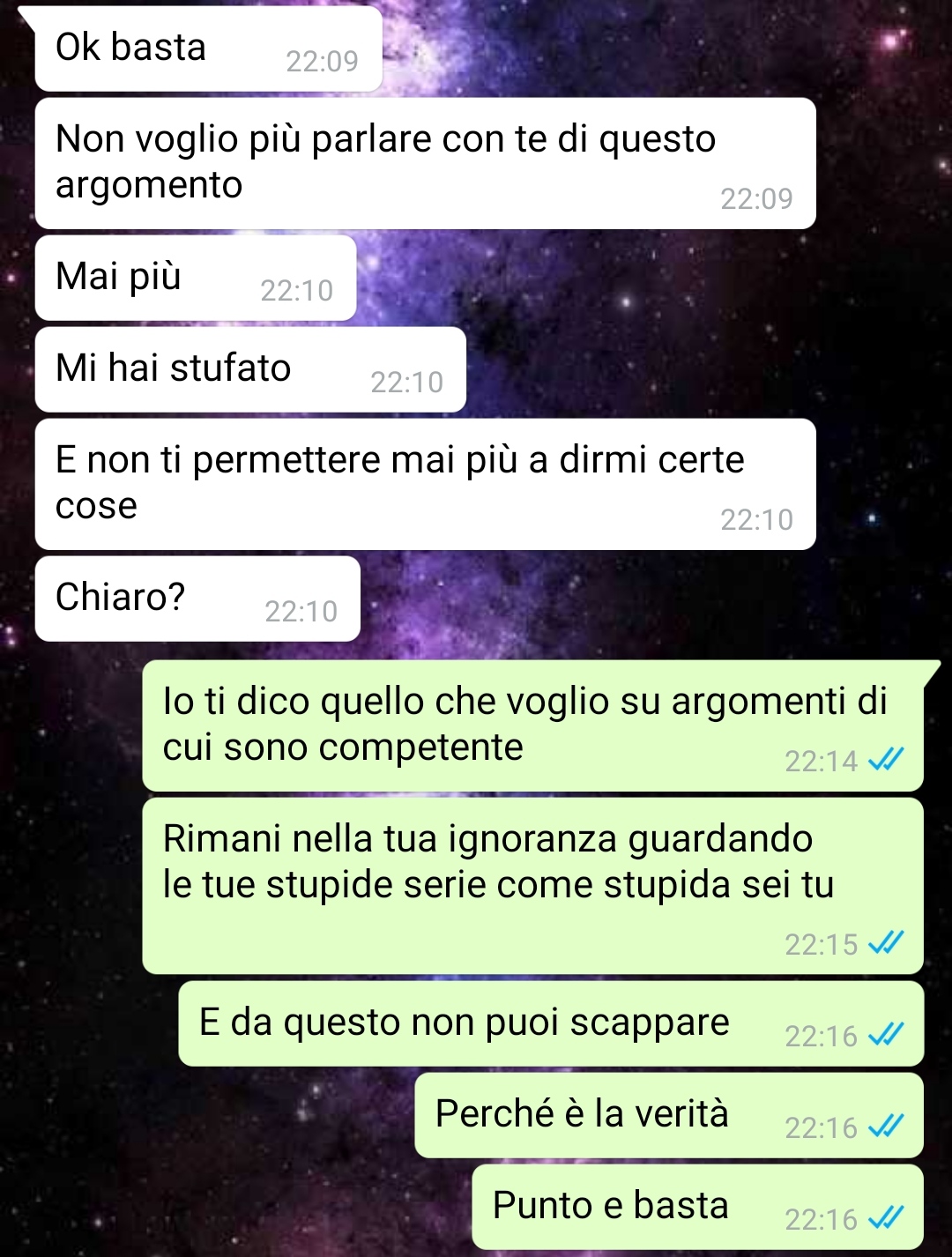Tap the 22:10 timestamp beside 'Chiaro?'
This screenshot has width=952, height=1257.
(301, 611)
